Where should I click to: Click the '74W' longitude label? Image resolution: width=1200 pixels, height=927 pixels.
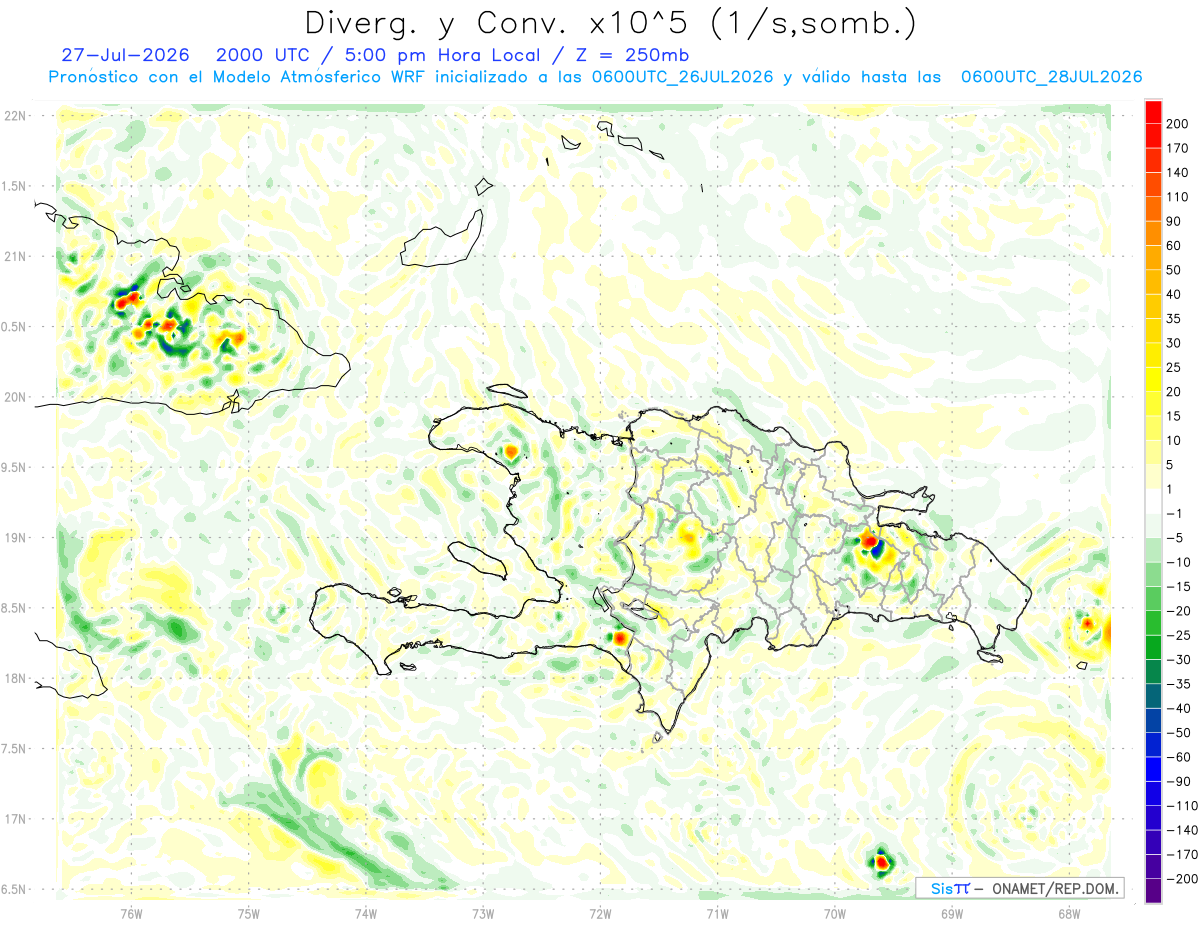366,913
